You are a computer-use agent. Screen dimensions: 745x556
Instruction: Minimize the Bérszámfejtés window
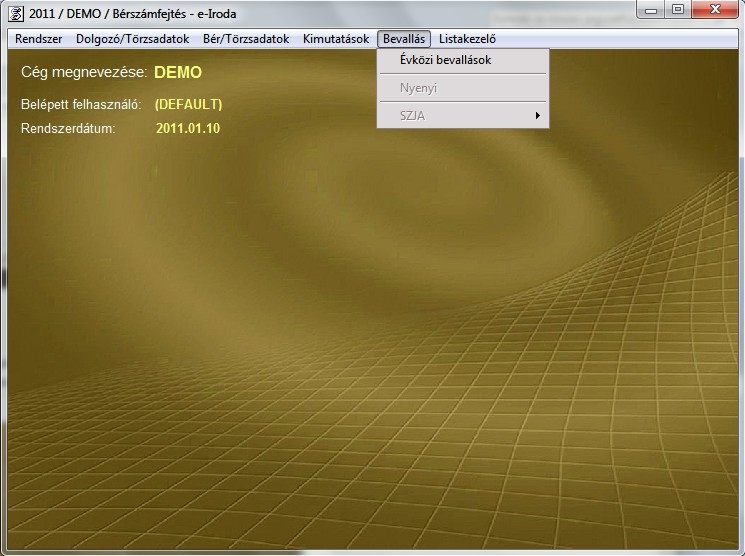coord(653,10)
